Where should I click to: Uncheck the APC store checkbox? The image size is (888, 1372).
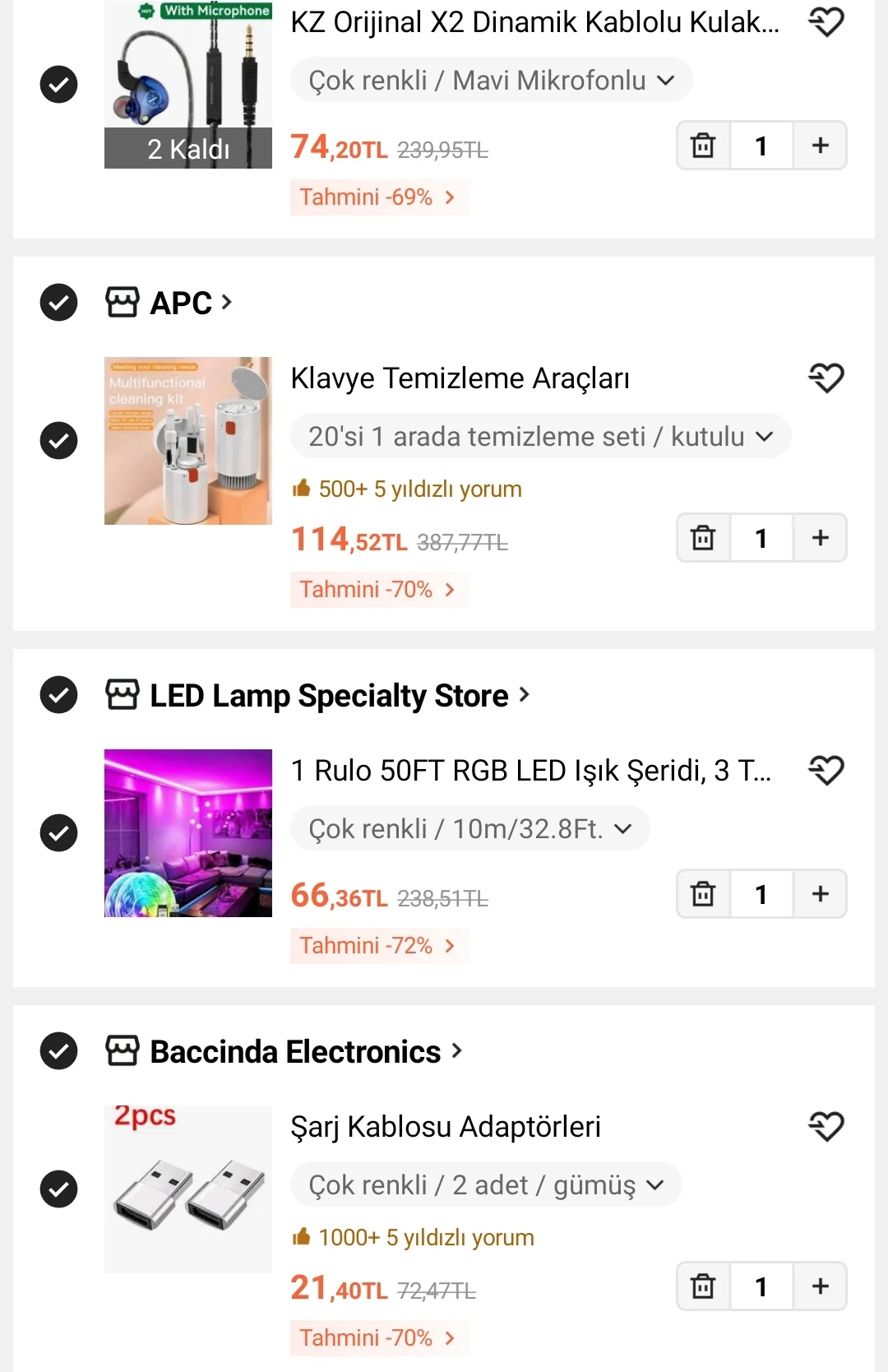(x=58, y=303)
